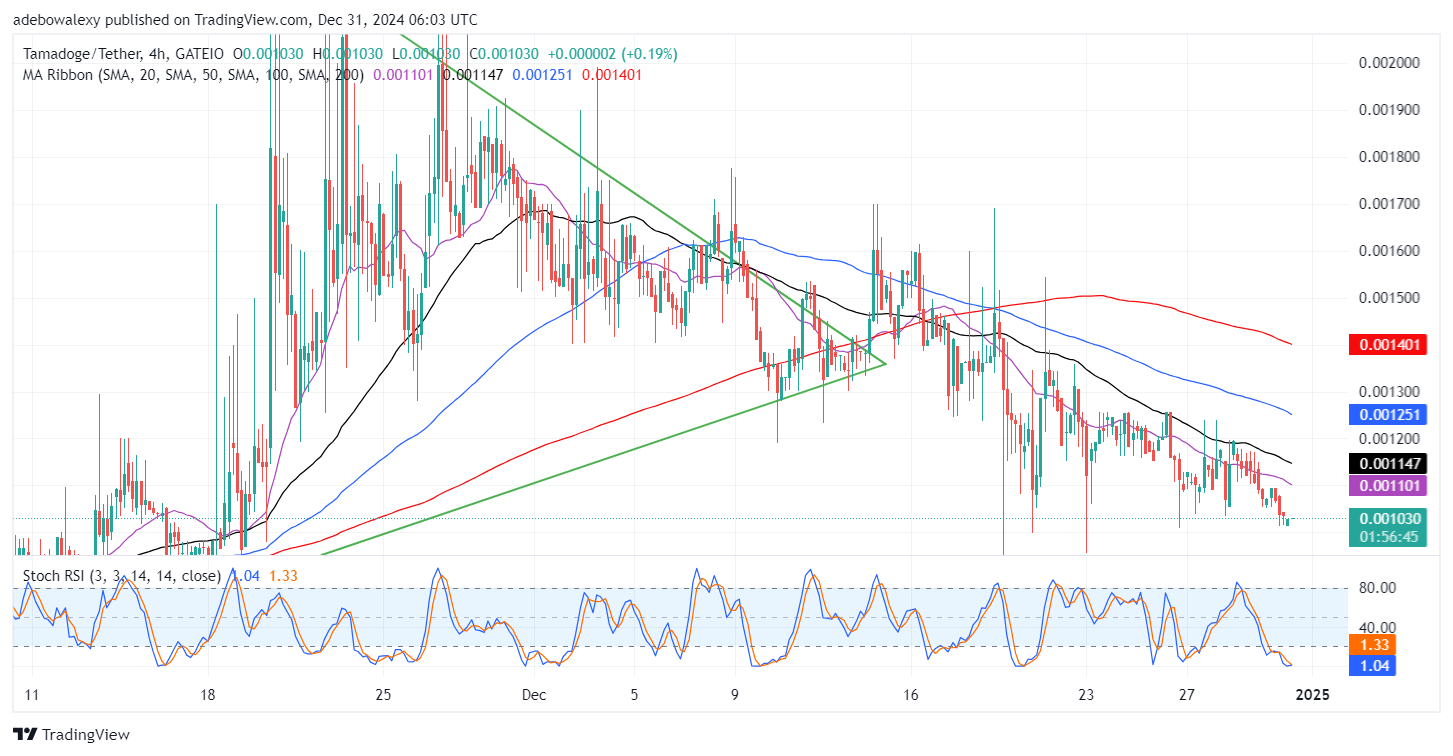Select the Tamadoge/Tether symbol title
The height and width of the screenshot is (756, 1453).
click(x=81, y=53)
